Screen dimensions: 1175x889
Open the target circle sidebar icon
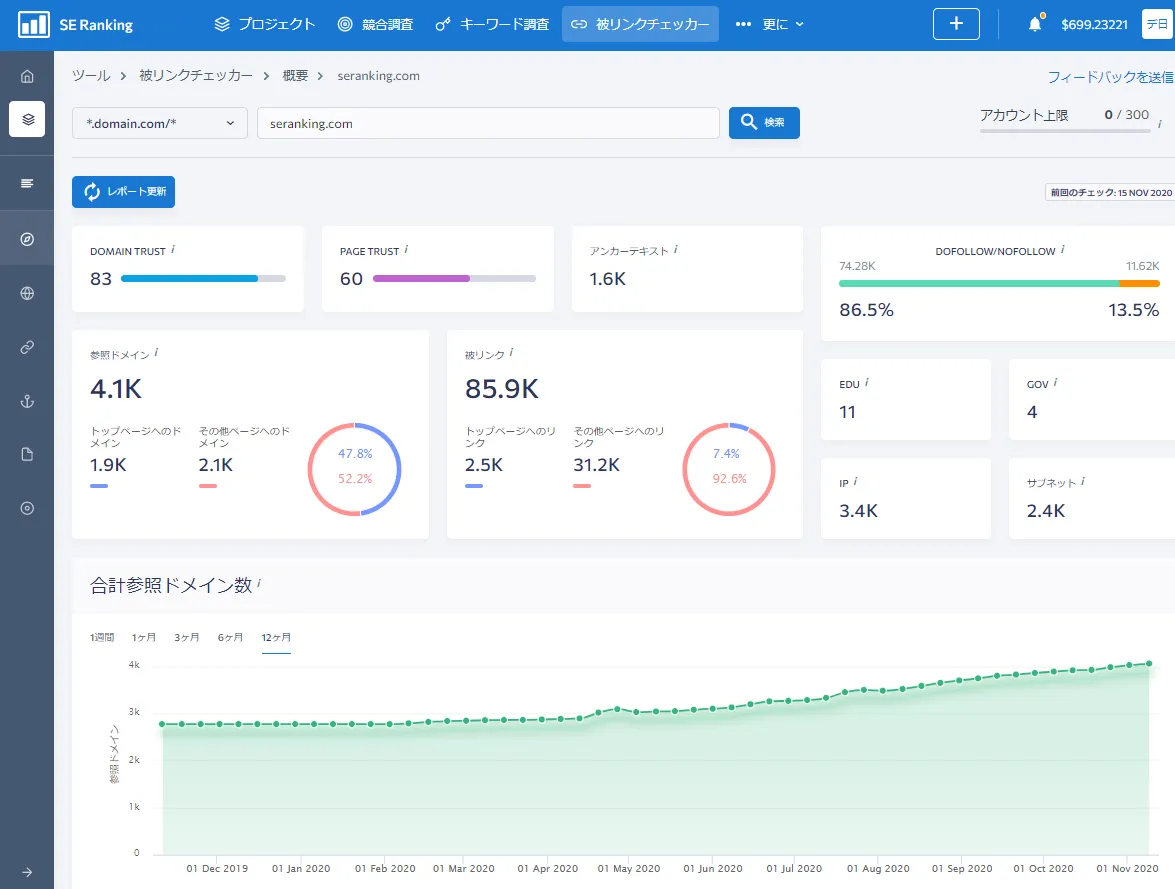[x=27, y=508]
